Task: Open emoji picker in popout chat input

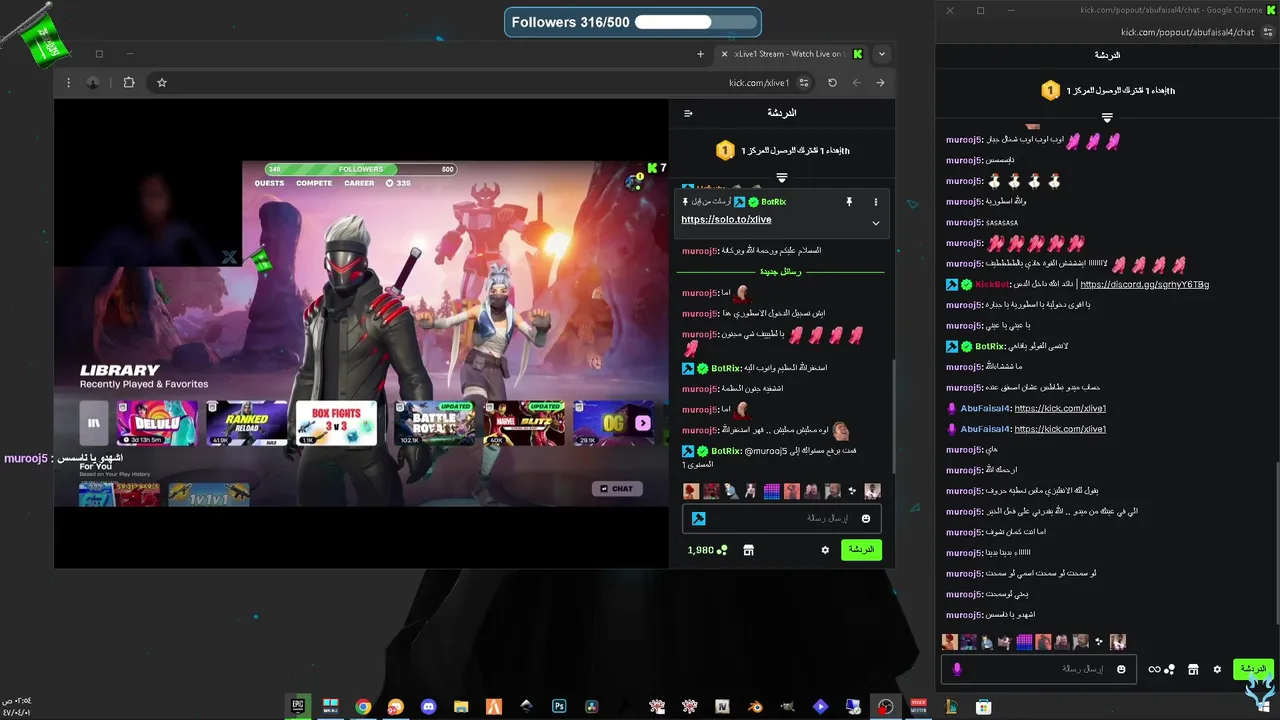Action: point(1122,669)
